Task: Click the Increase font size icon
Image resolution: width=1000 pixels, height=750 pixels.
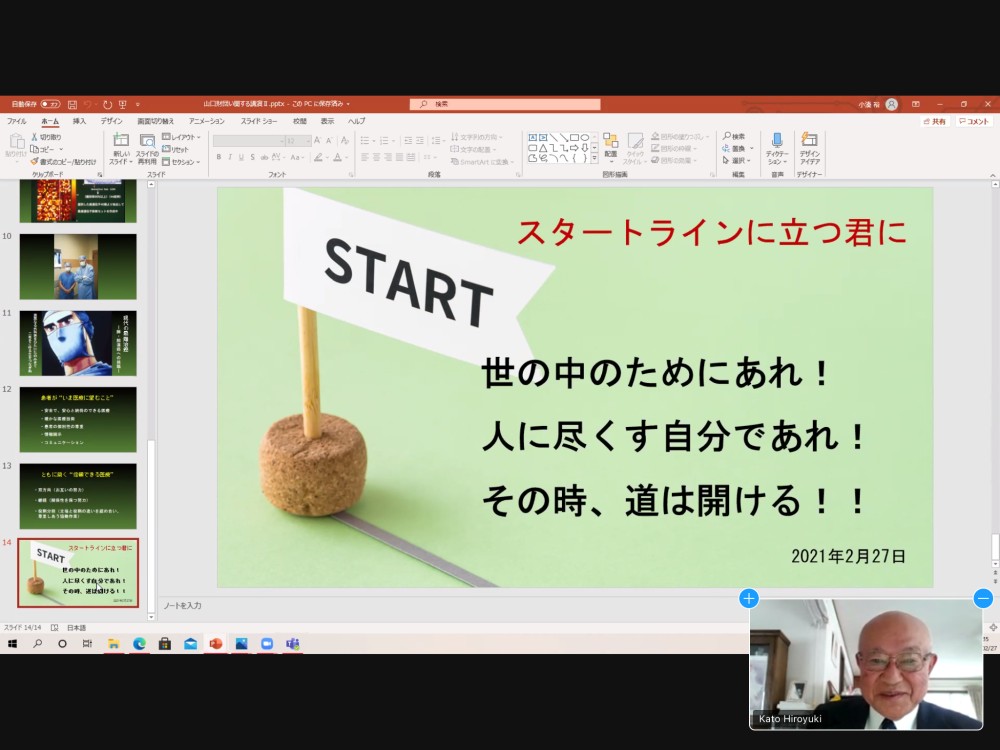Action: (317, 140)
